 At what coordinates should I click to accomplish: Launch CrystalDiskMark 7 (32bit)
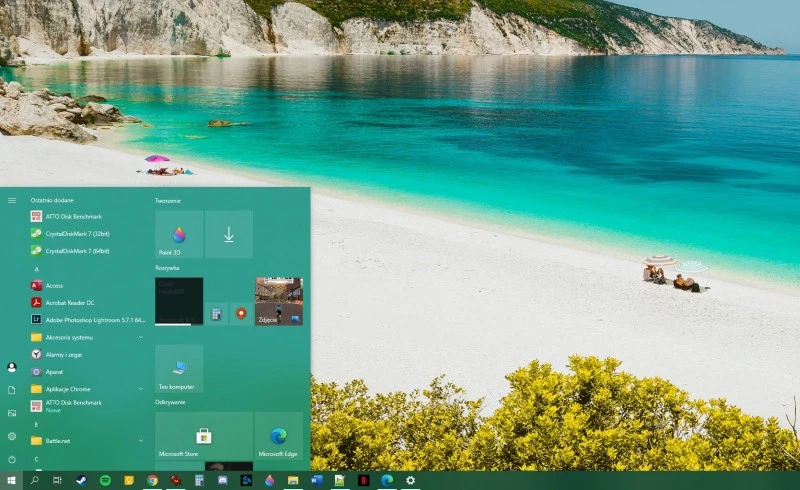click(x=88, y=234)
